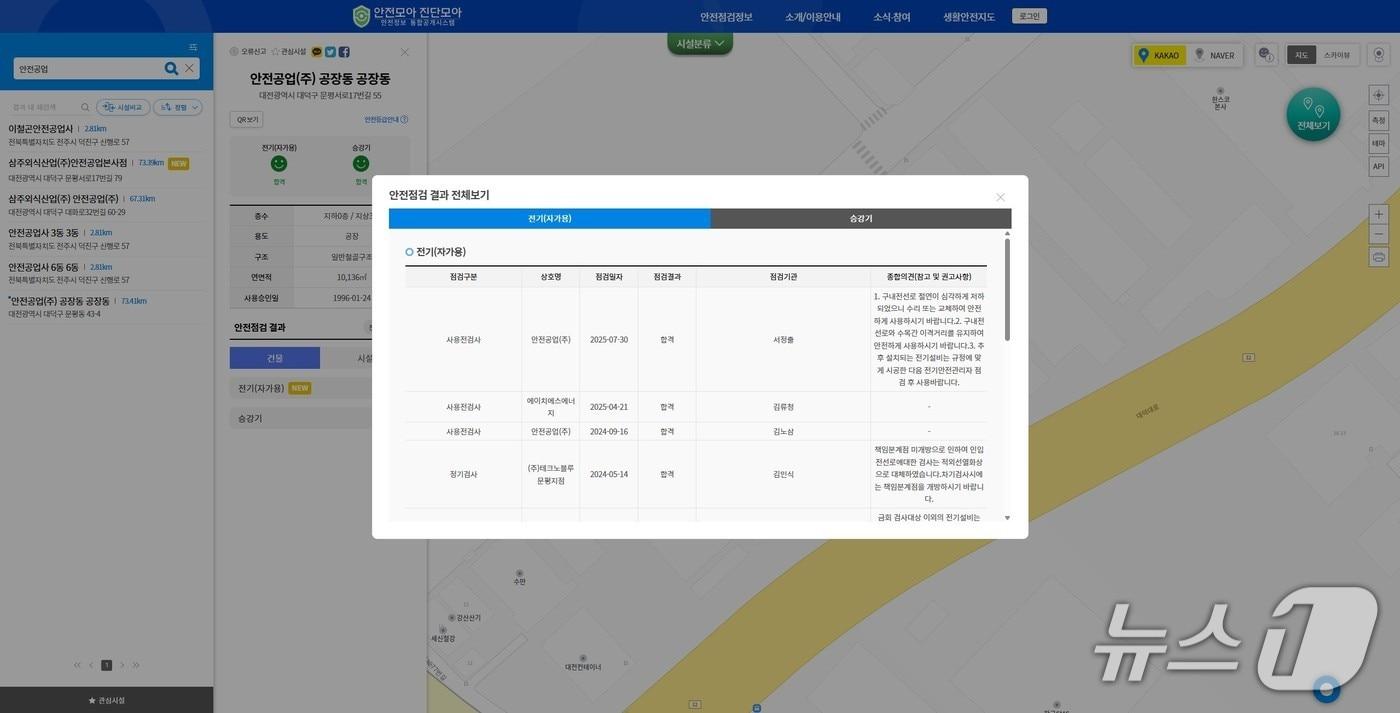This screenshot has width=1400, height=713.
Task: Open the 정렬 sort dropdown
Action: (x=178, y=107)
